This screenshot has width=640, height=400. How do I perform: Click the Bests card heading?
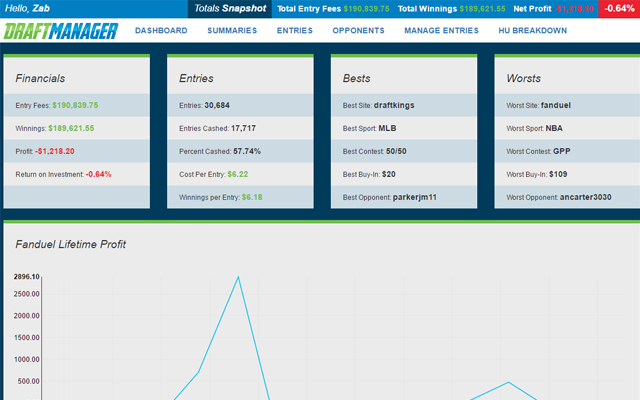[356, 78]
